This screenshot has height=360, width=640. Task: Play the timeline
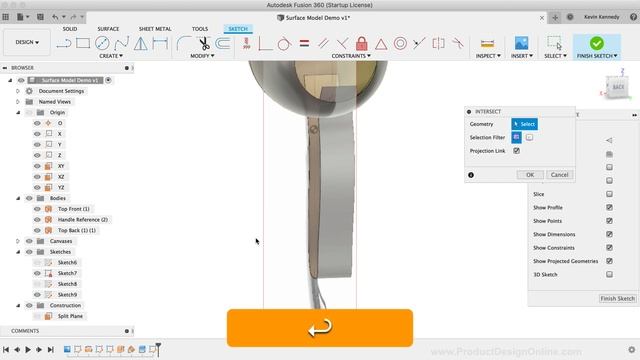pos(28,349)
